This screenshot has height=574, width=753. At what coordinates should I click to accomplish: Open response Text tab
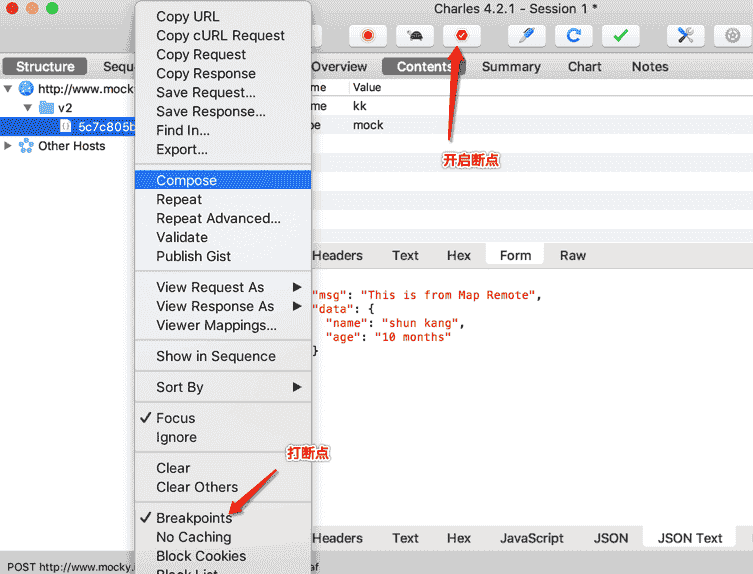[405, 538]
